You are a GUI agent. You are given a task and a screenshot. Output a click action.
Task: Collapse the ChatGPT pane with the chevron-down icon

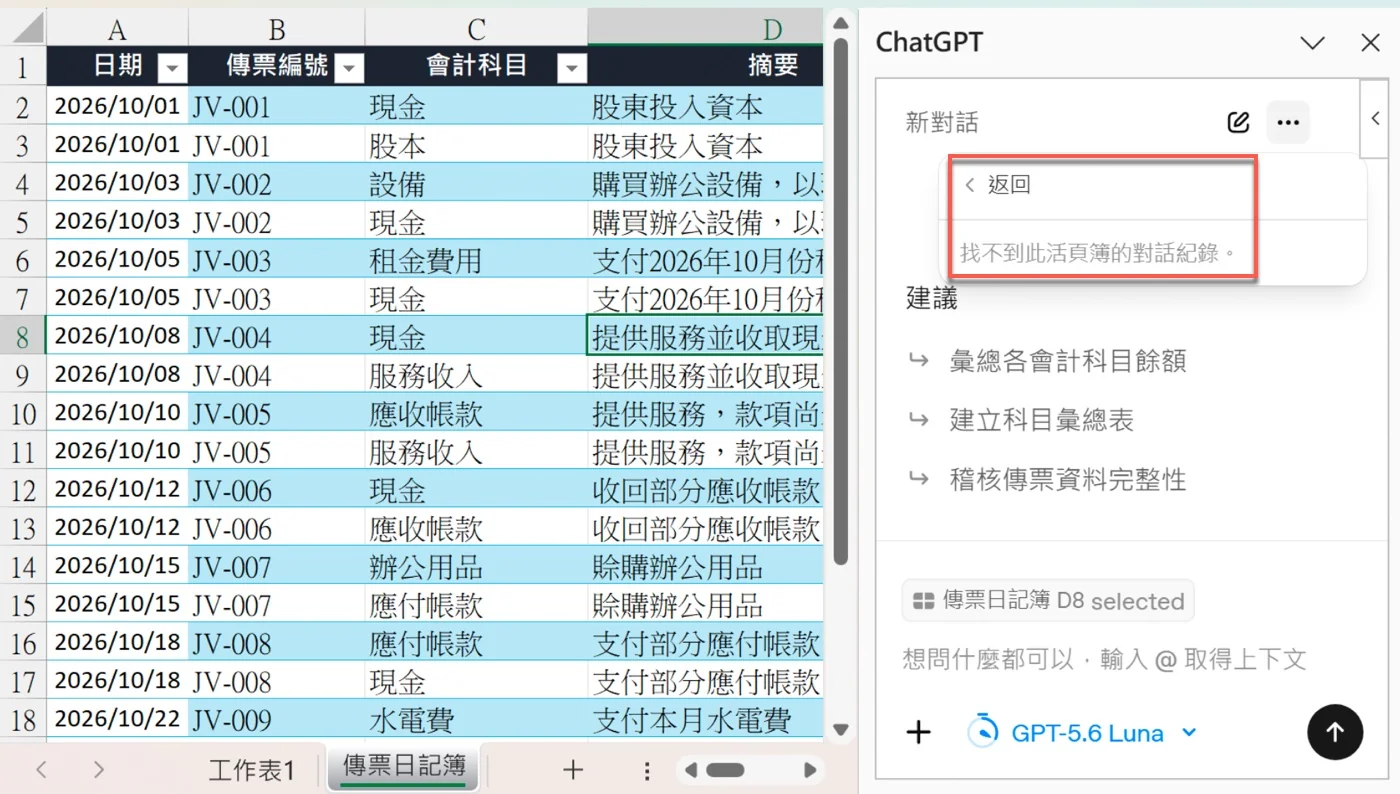1312,43
